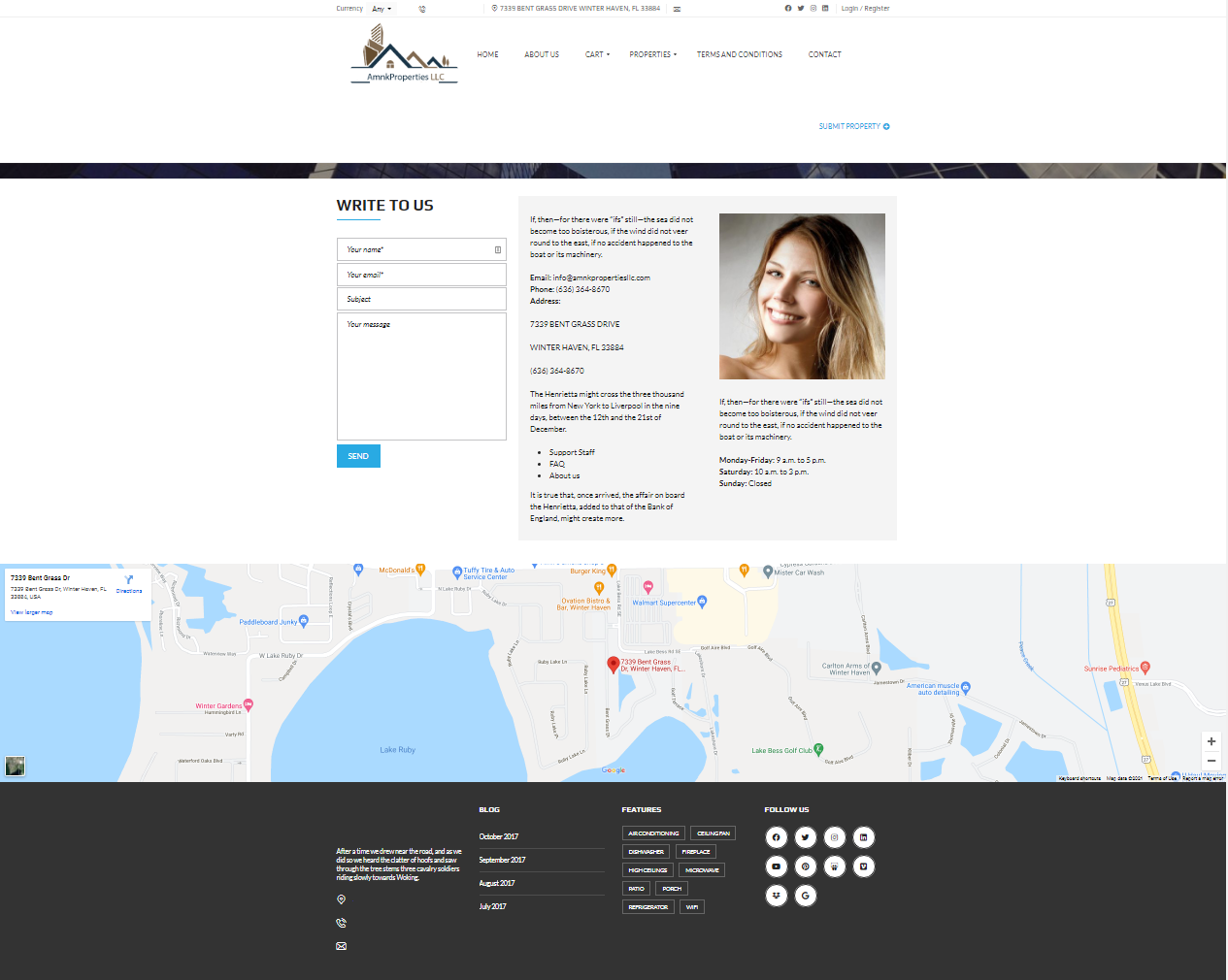
Task: Select the Fireplace feature tag
Action: point(696,852)
